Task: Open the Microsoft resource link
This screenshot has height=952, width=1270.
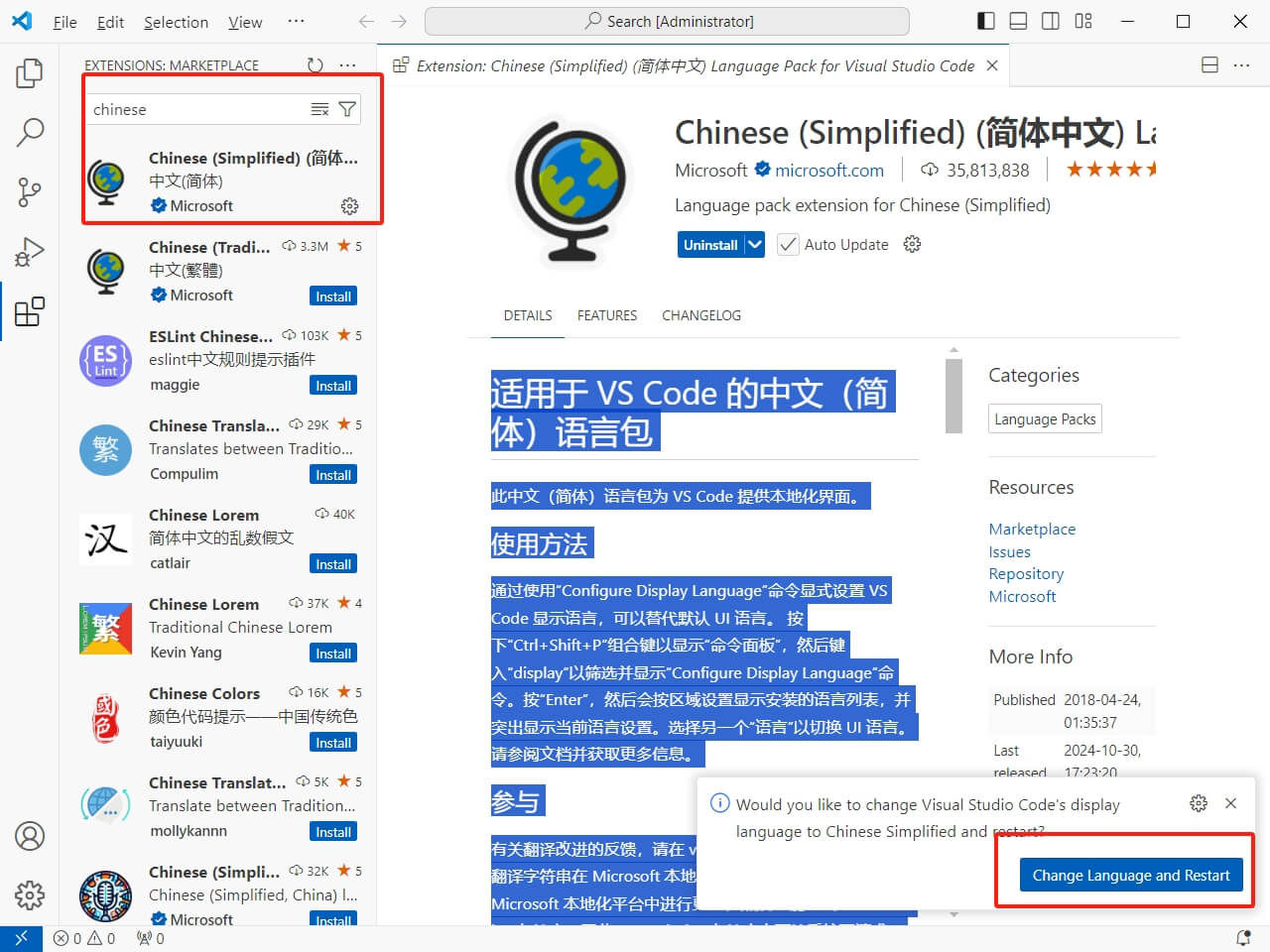Action: point(1022,596)
